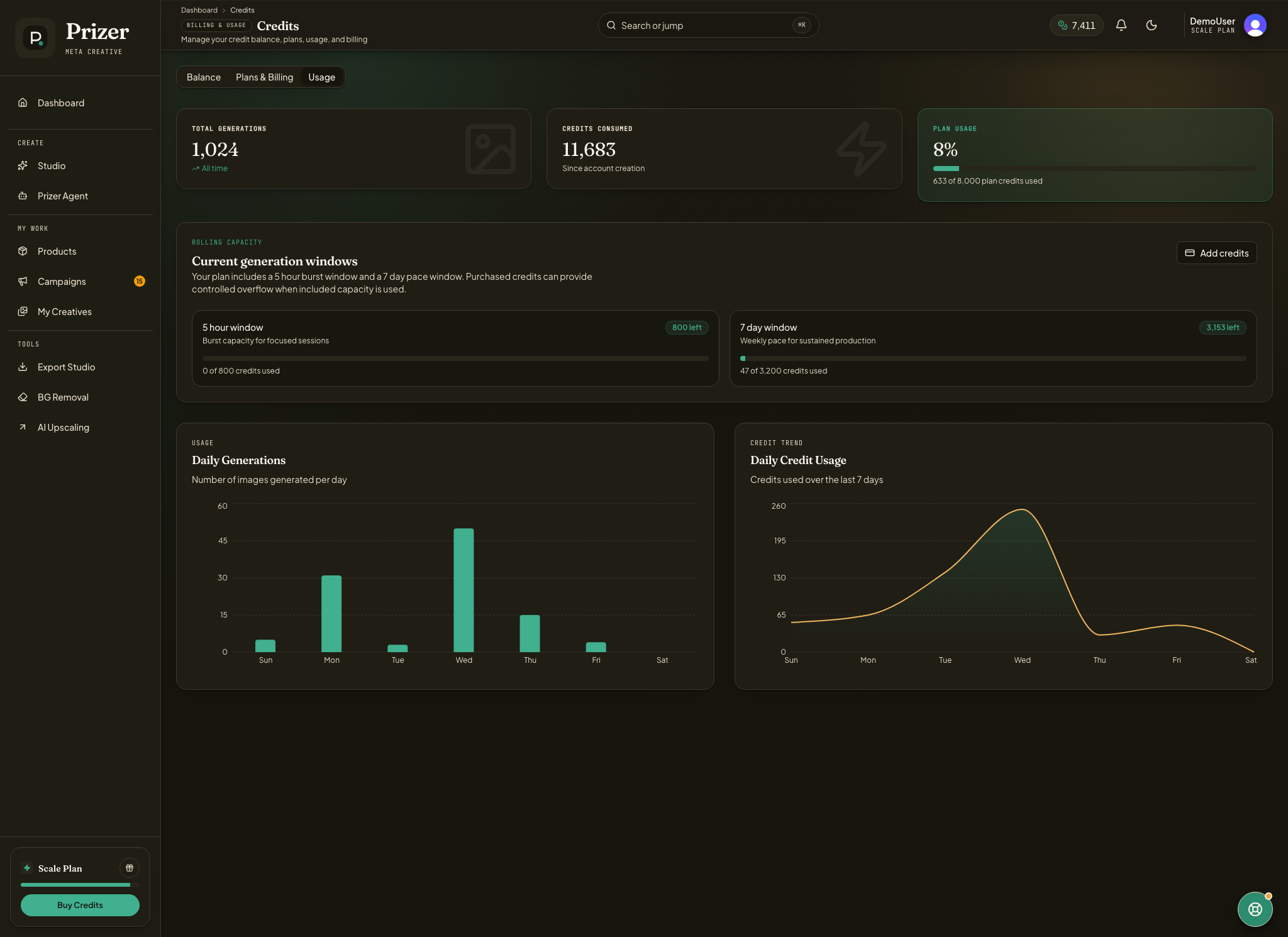Click the Mon bar in Daily Generations
This screenshot has height=937, width=1288.
tap(331, 614)
